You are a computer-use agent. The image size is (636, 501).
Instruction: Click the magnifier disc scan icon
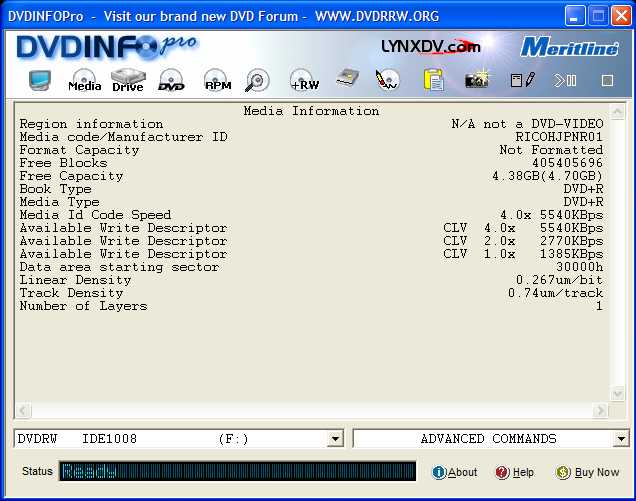click(257, 80)
